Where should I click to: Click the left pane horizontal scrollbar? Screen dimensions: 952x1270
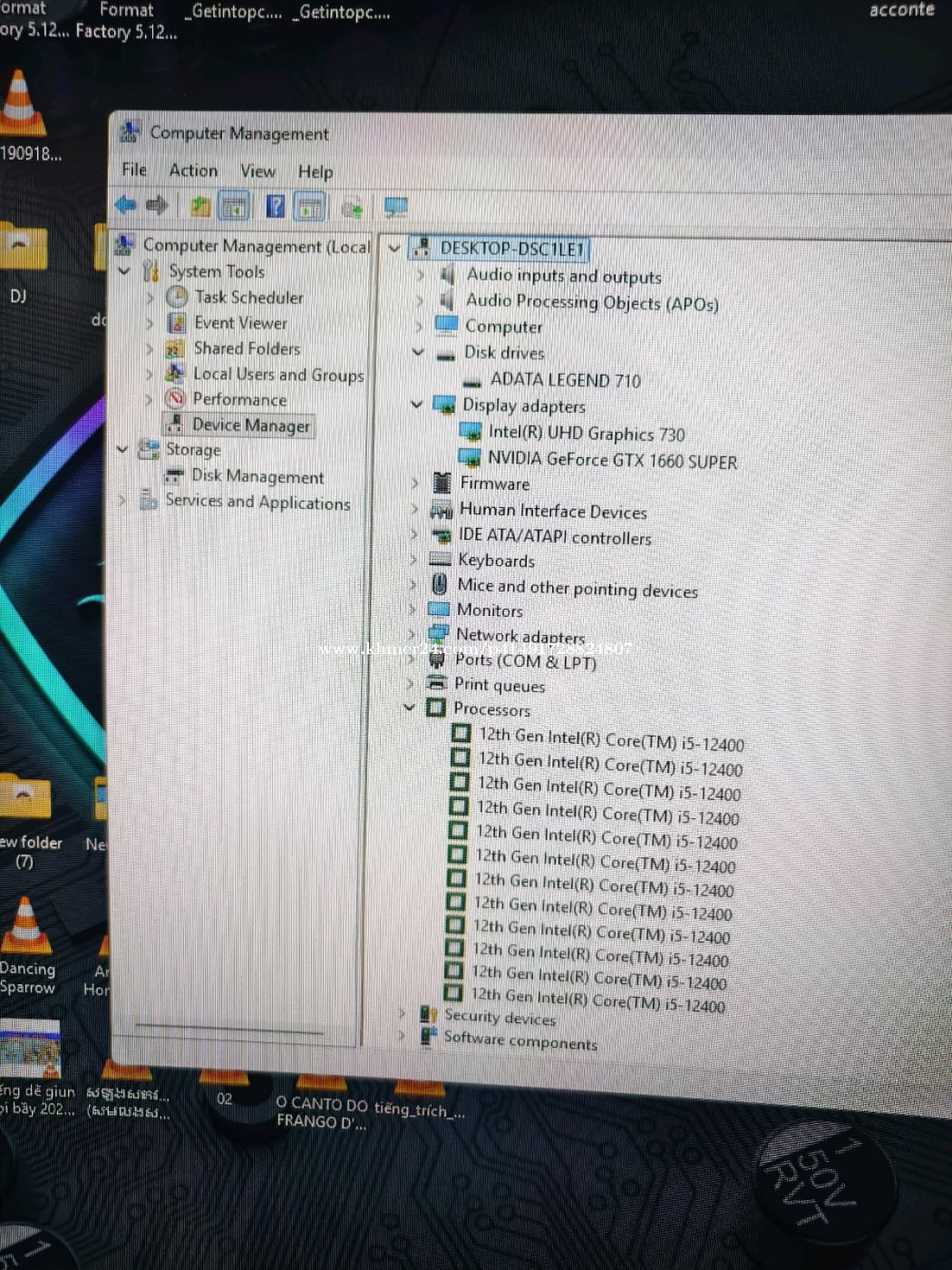pyautogui.click(x=228, y=1030)
